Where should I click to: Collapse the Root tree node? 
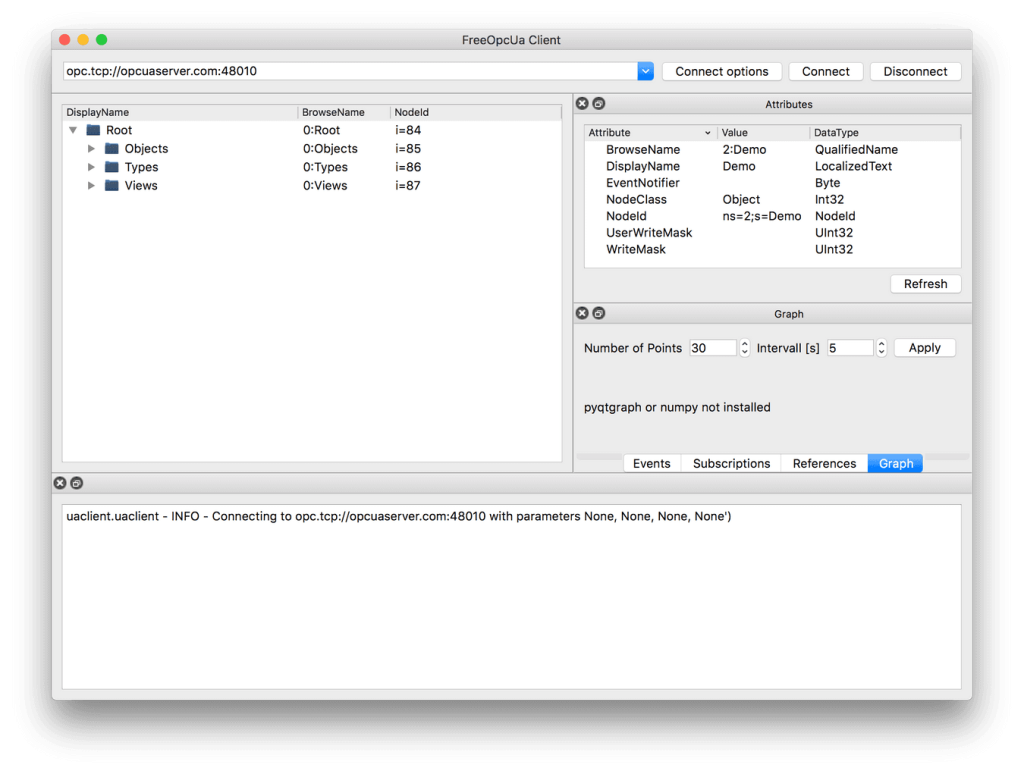pos(73,131)
